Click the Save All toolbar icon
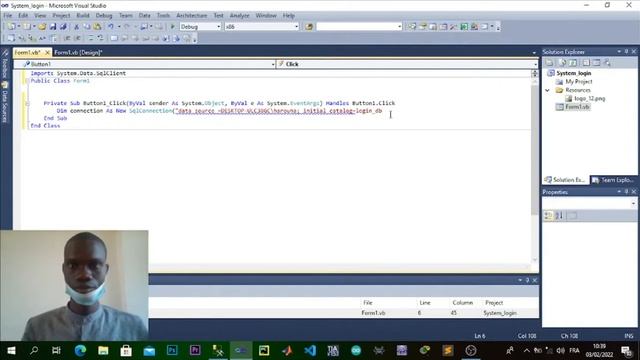Viewport: 640px width, 360px height. pos(63,27)
